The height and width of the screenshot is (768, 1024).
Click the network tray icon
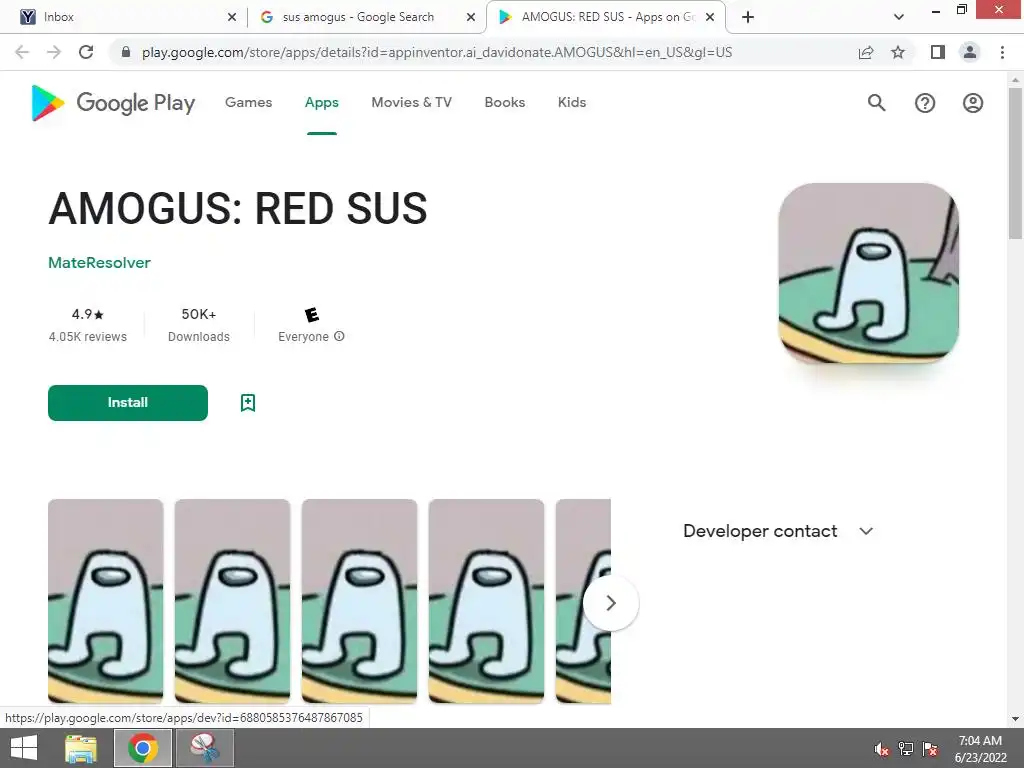(x=906, y=749)
